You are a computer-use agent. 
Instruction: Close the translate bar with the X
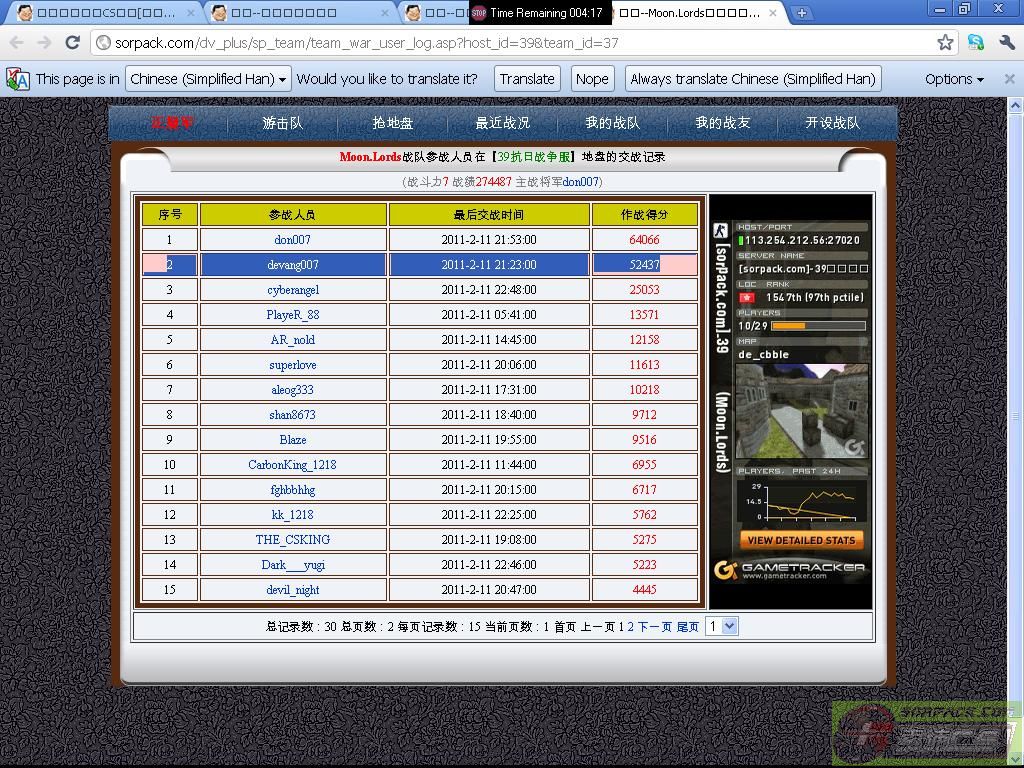click(1009, 79)
